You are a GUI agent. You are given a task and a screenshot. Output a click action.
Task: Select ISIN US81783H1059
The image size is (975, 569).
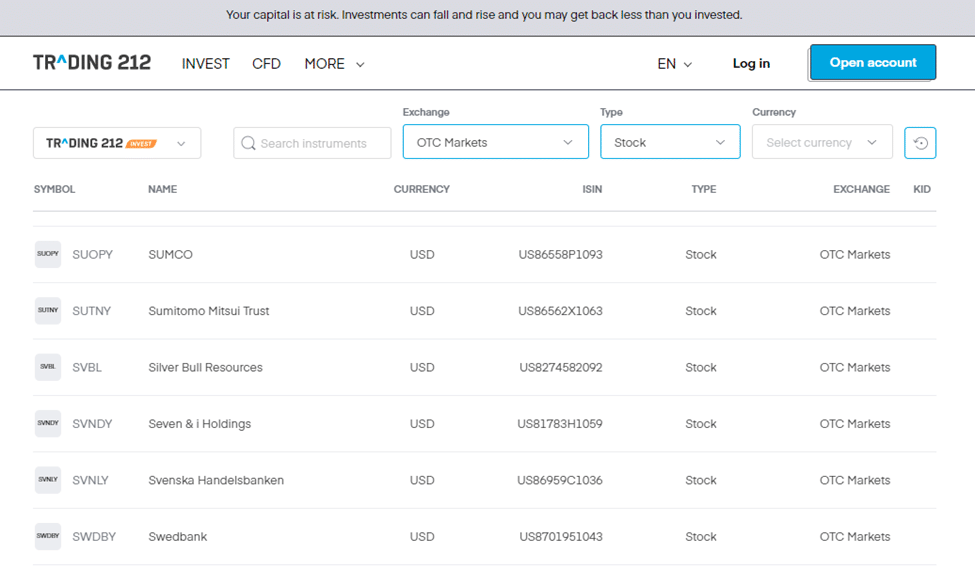pyautogui.click(x=560, y=423)
